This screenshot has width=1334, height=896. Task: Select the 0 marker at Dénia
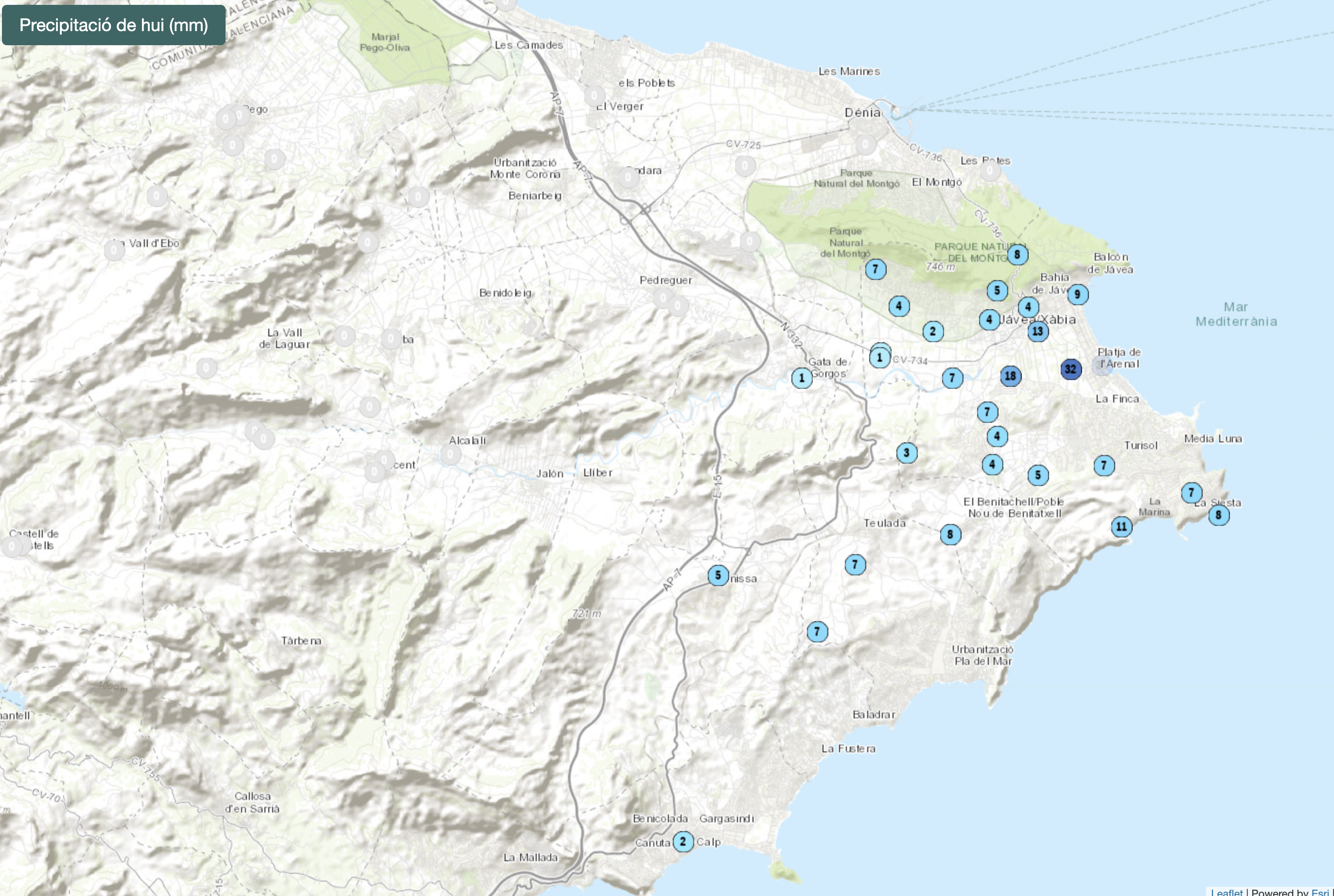click(866, 145)
